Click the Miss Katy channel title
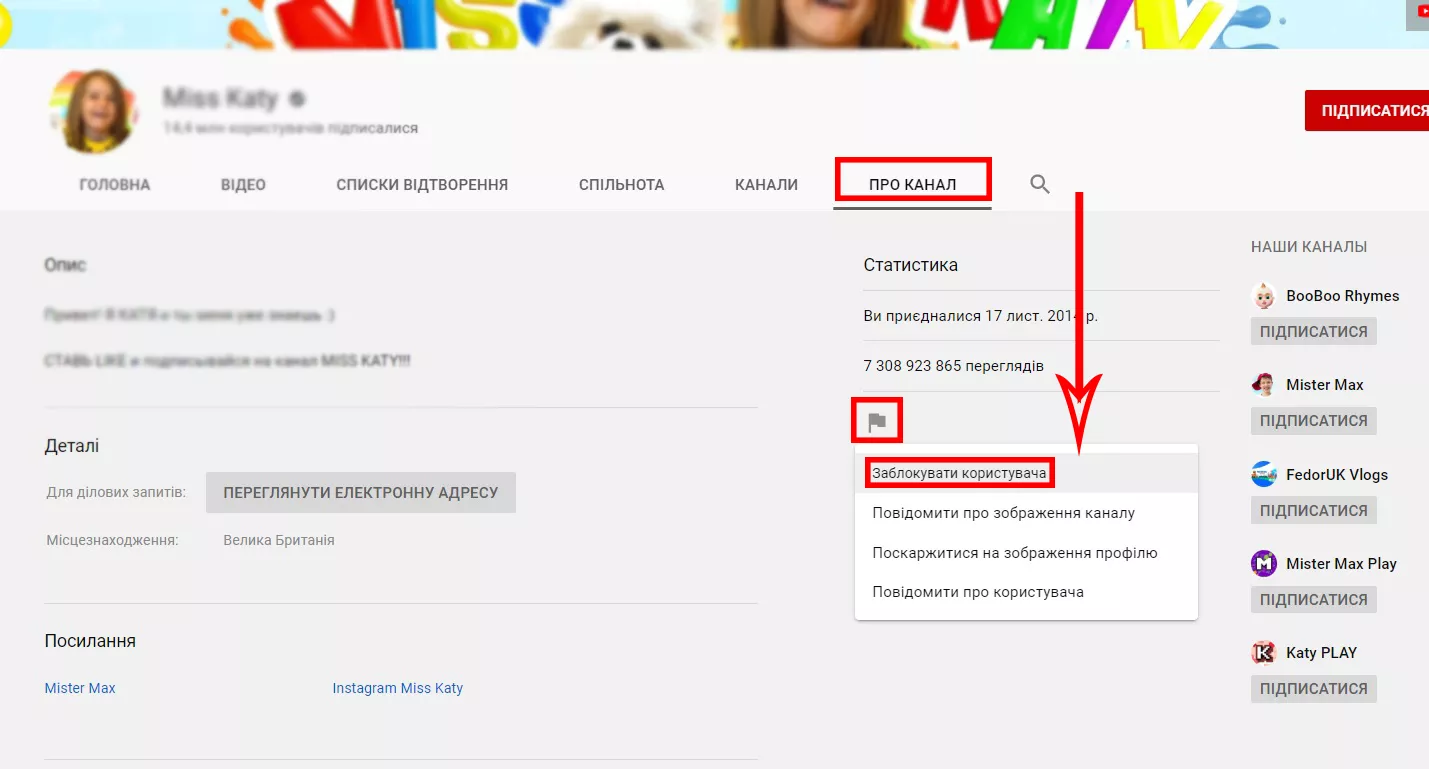 coord(220,98)
